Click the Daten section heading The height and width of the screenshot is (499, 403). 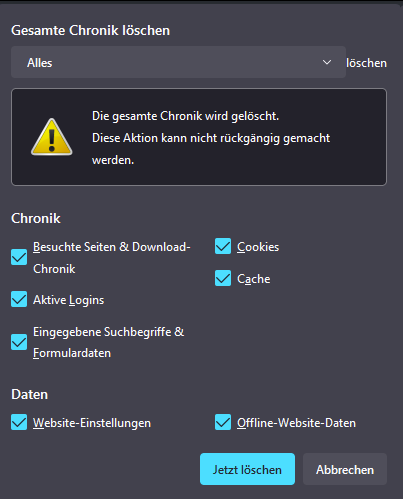(x=30, y=394)
